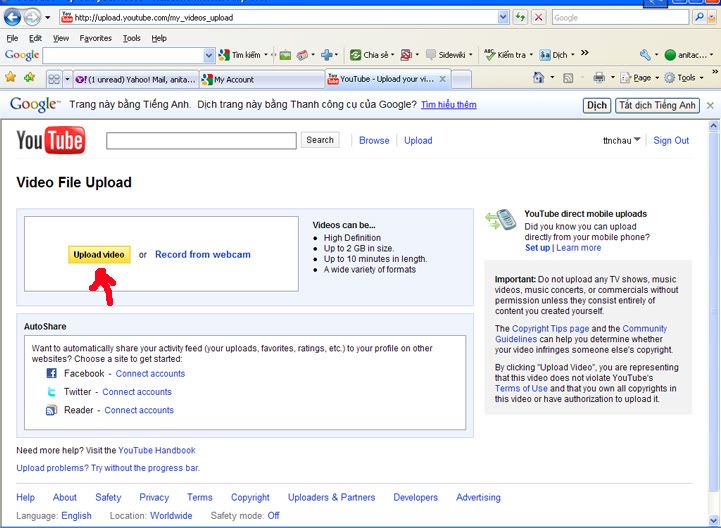Click Connect accounts next to Facebook
Screen dimensions: 721x528
(150, 373)
